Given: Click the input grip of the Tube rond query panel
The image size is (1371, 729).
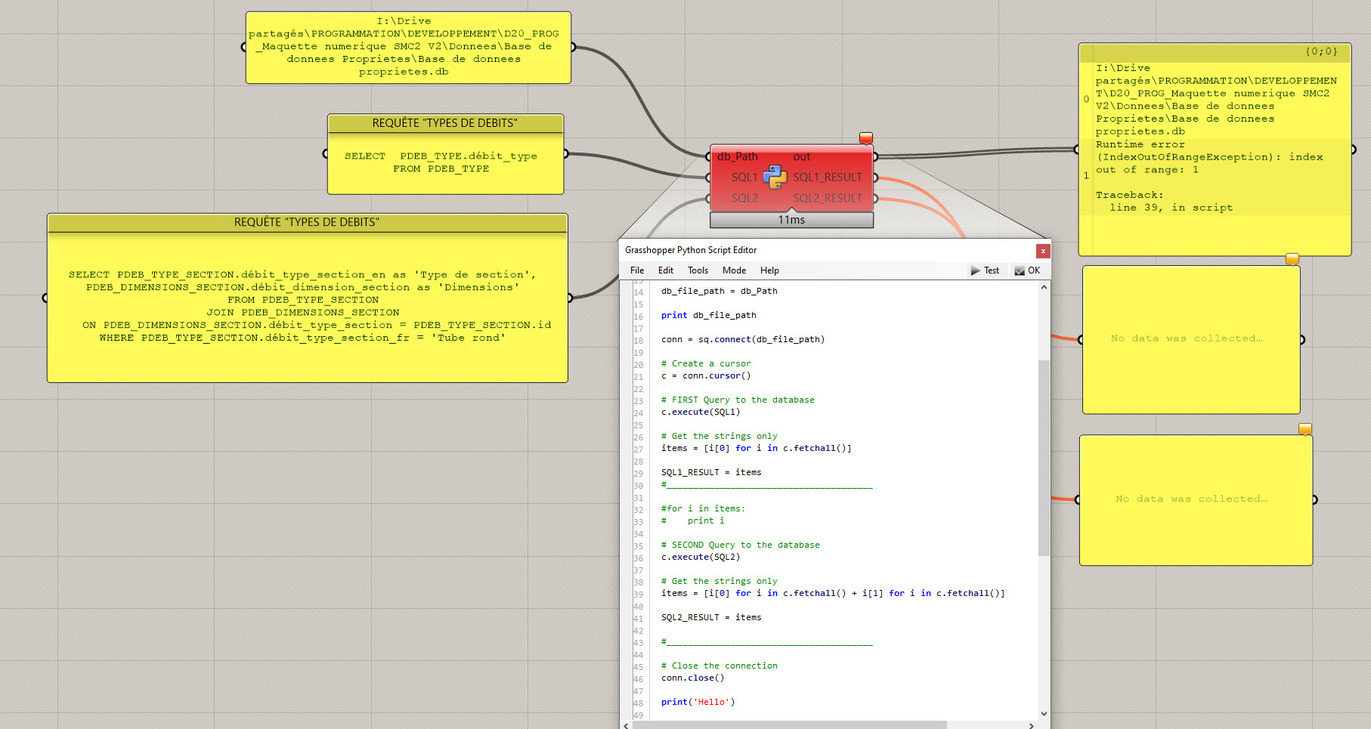Looking at the screenshot, I should coord(46,297).
